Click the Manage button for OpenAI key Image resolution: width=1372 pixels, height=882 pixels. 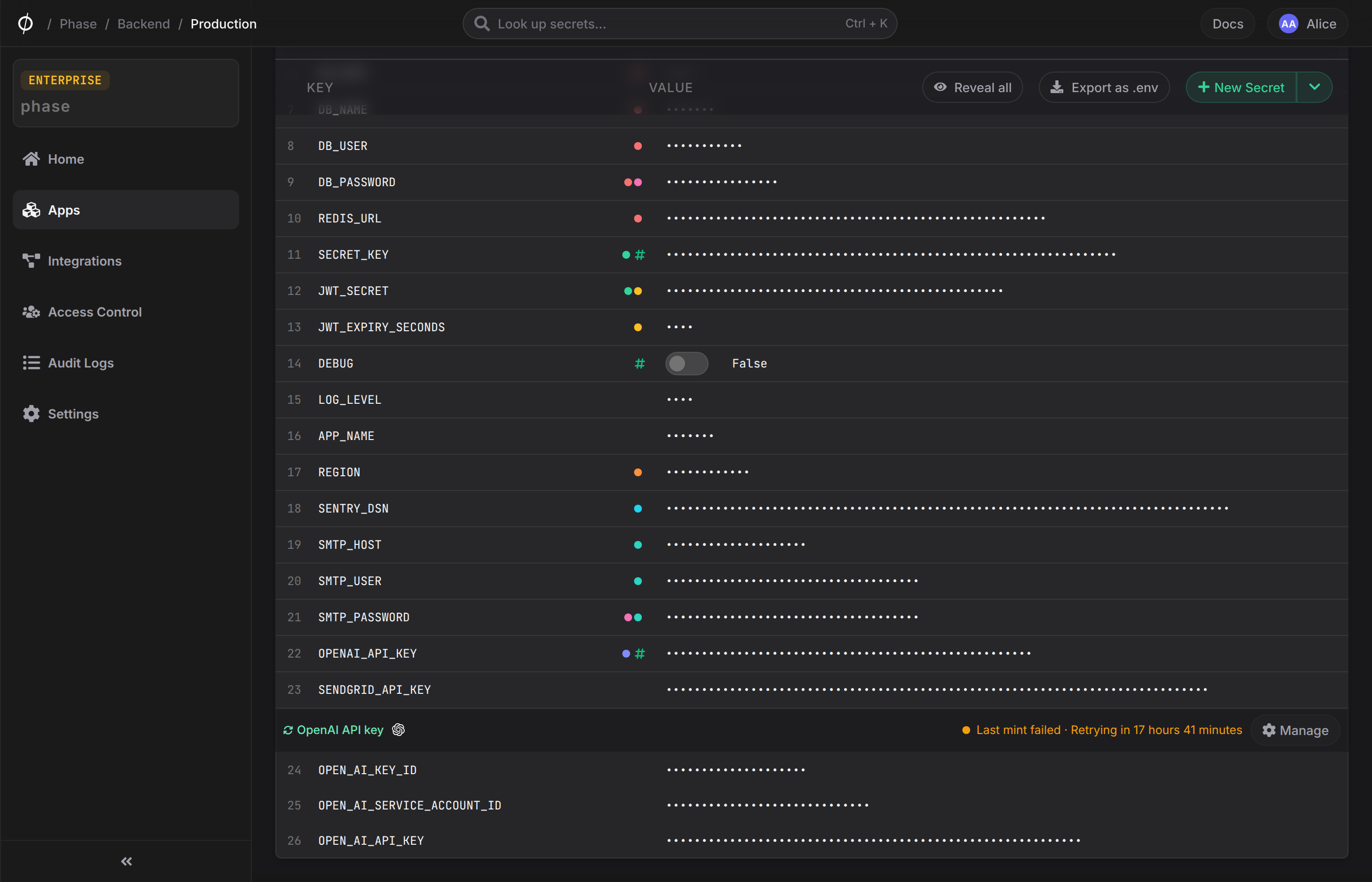click(x=1295, y=730)
